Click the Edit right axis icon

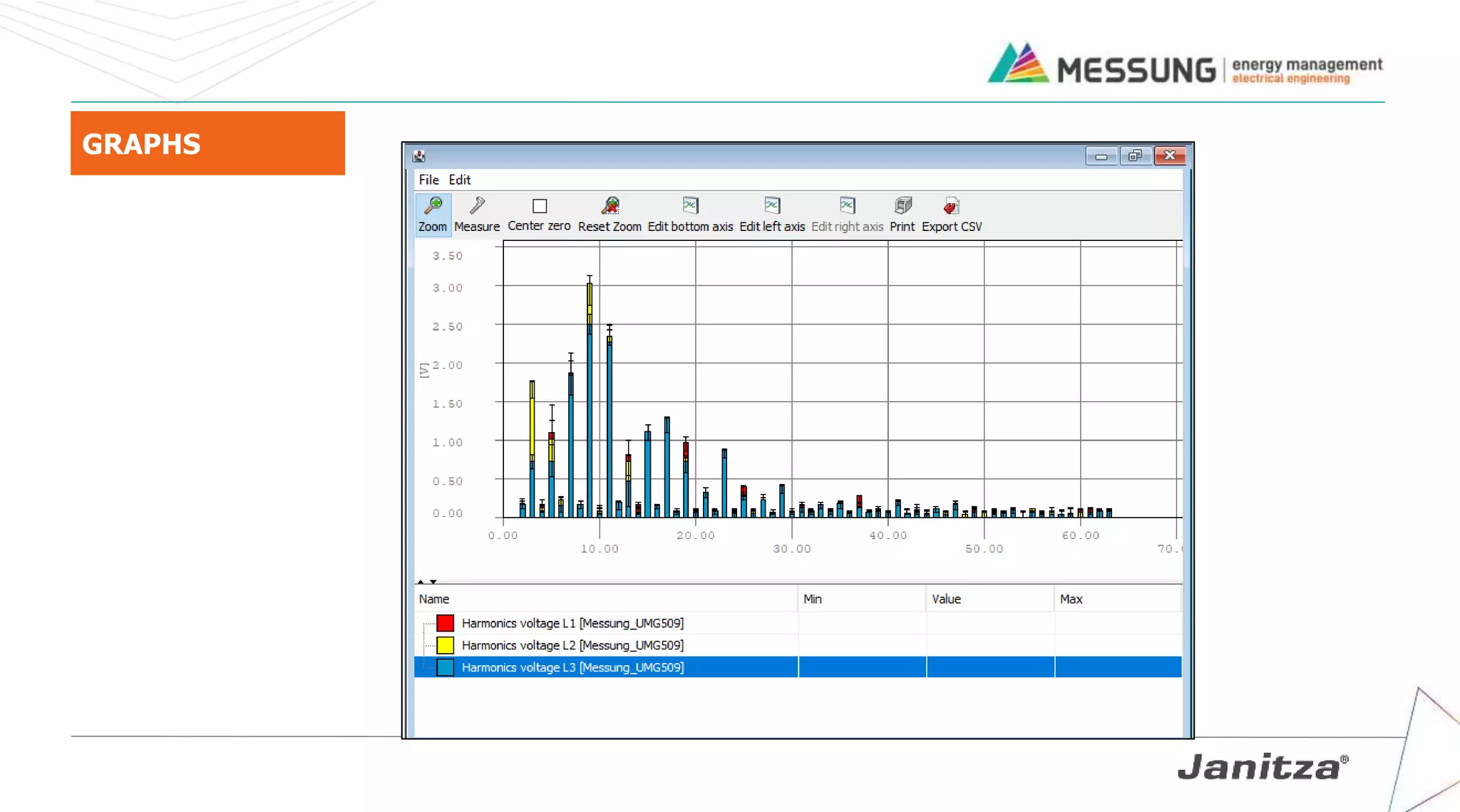pos(847,206)
